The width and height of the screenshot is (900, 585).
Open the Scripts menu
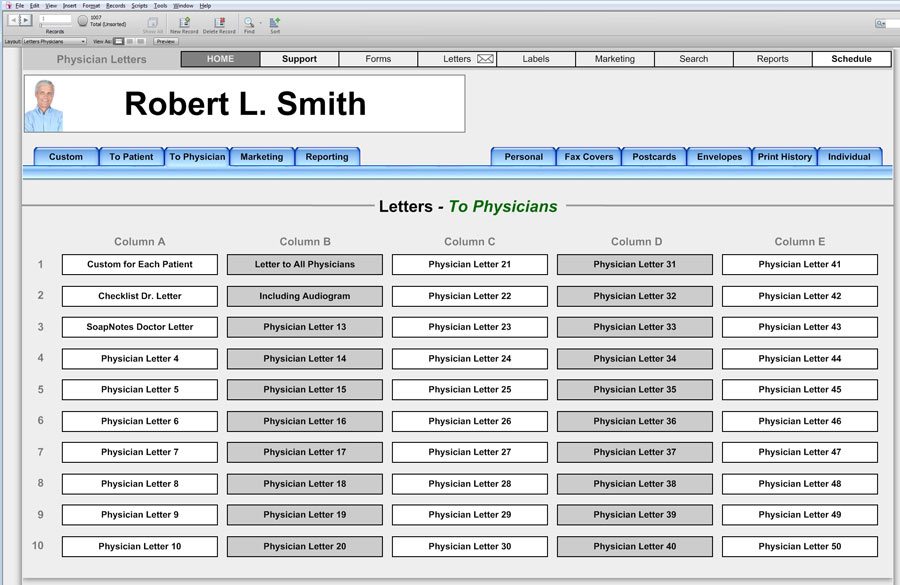(139, 5)
